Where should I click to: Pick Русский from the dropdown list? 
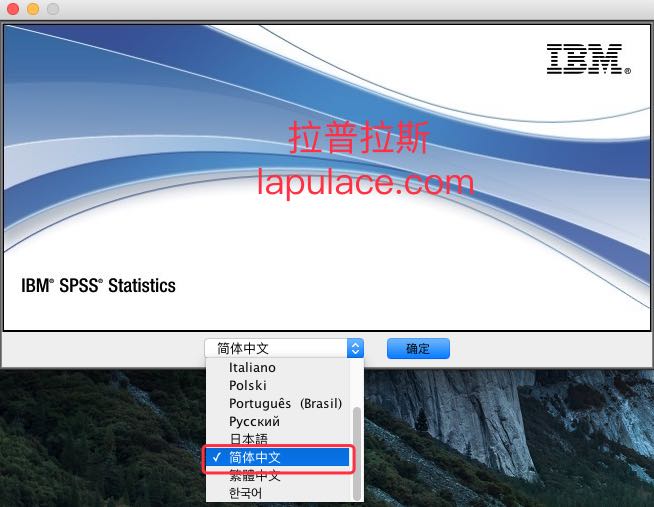(x=254, y=422)
